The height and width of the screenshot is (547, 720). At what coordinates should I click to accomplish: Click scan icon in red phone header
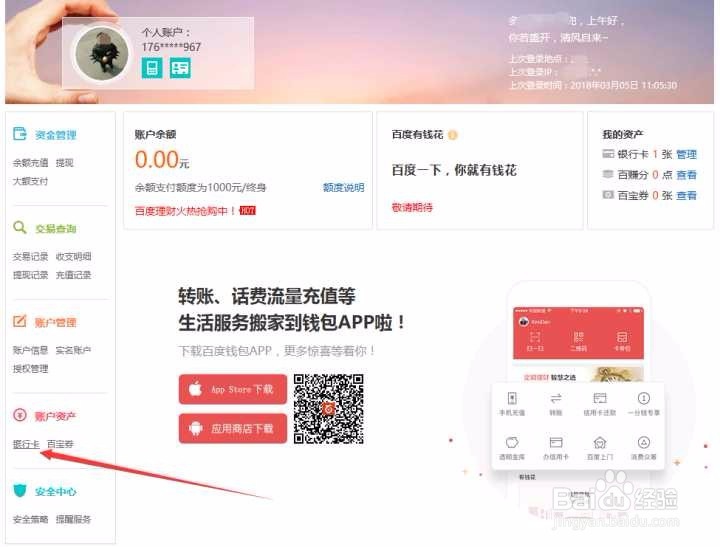[534, 338]
